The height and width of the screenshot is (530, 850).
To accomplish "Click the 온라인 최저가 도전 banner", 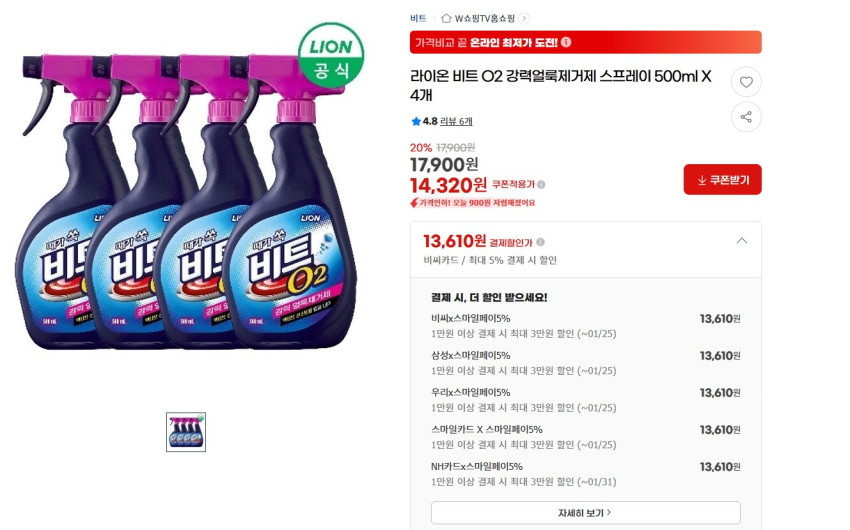I will [x=585, y=42].
